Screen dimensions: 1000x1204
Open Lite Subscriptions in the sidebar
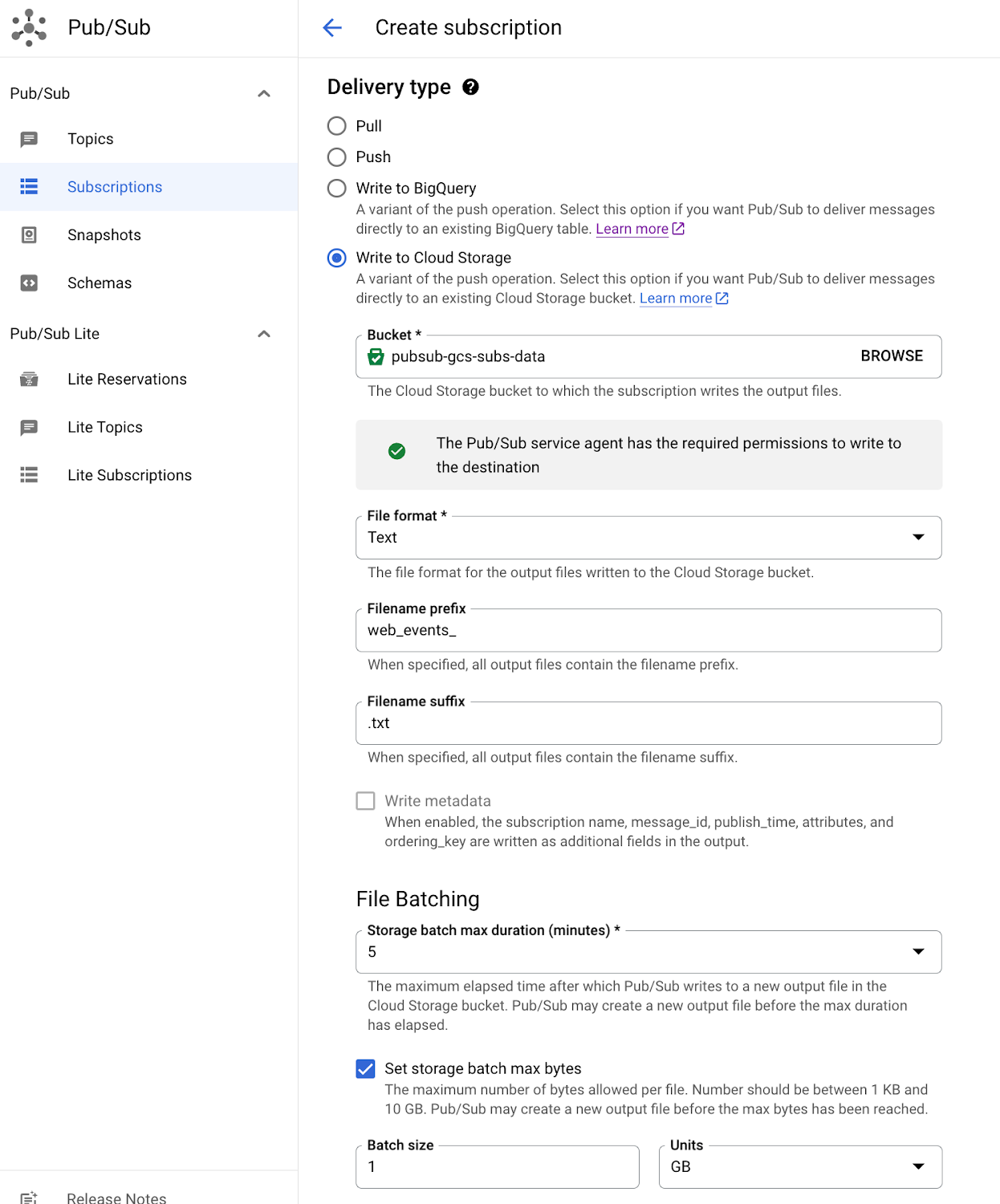148,475
